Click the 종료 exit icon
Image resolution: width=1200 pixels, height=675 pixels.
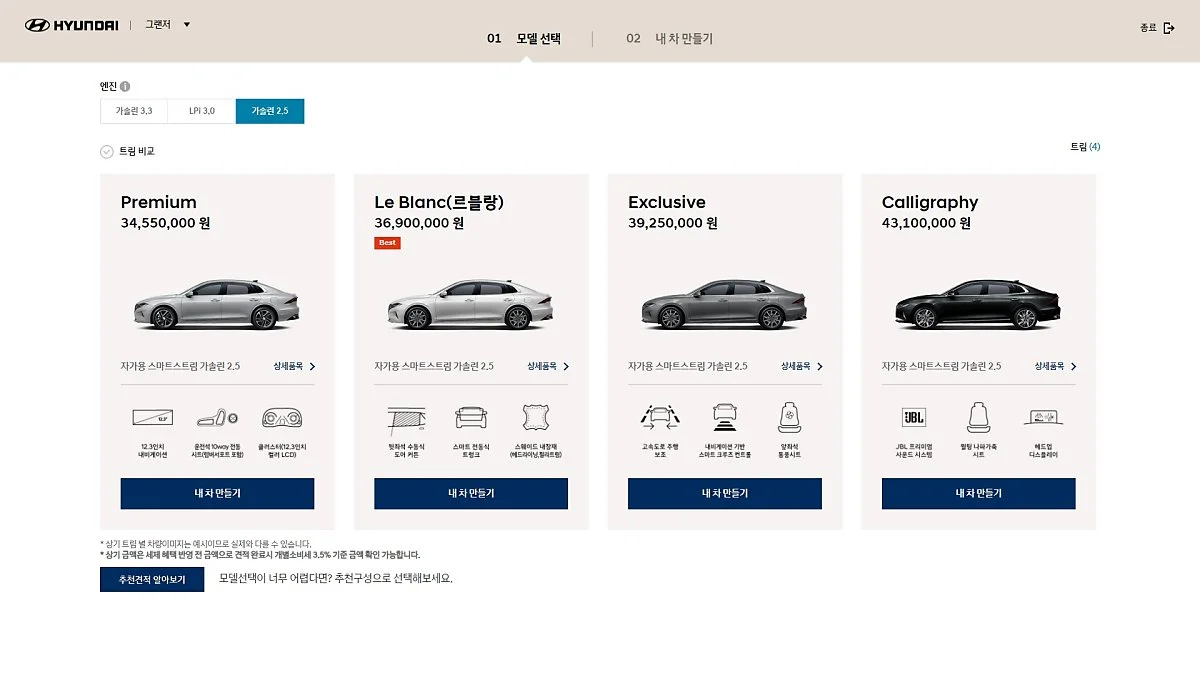click(1169, 28)
